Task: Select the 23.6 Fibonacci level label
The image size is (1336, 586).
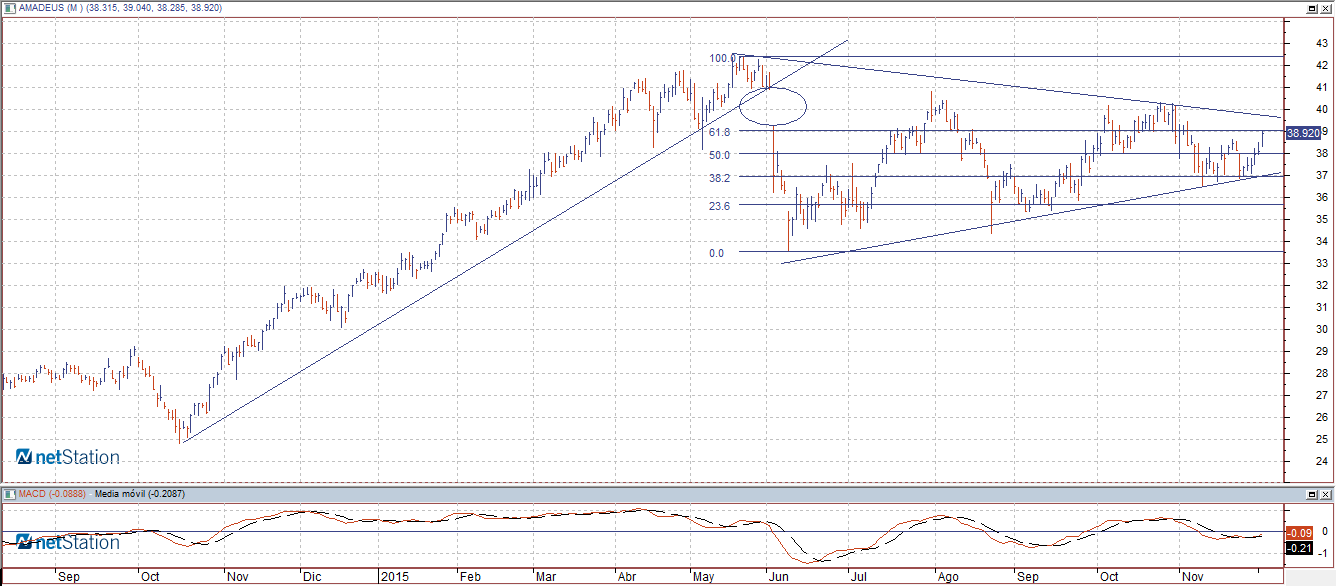Action: [719, 206]
